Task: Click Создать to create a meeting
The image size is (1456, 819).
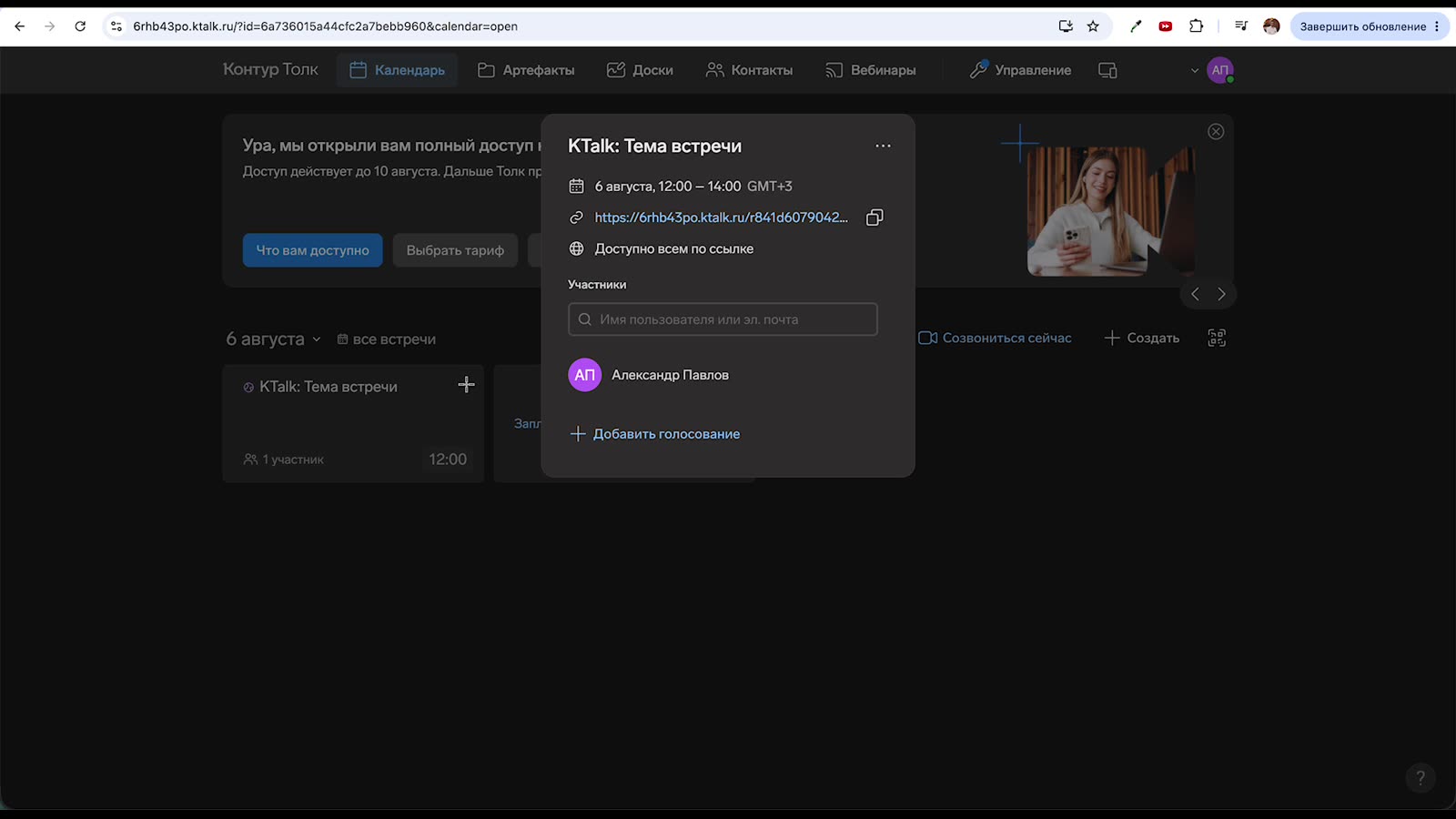Action: (1141, 338)
